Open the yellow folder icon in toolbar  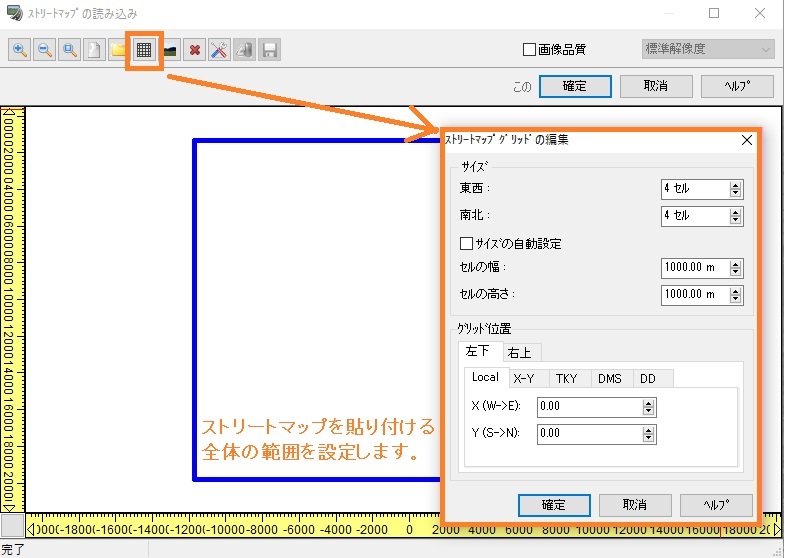[x=118, y=49]
